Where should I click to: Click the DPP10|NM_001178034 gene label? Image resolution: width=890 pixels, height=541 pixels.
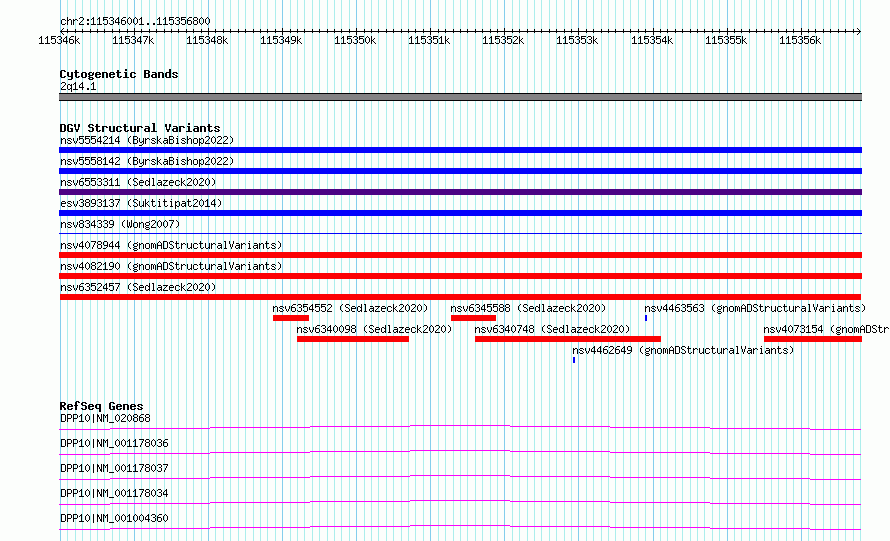pyautogui.click(x=114, y=493)
